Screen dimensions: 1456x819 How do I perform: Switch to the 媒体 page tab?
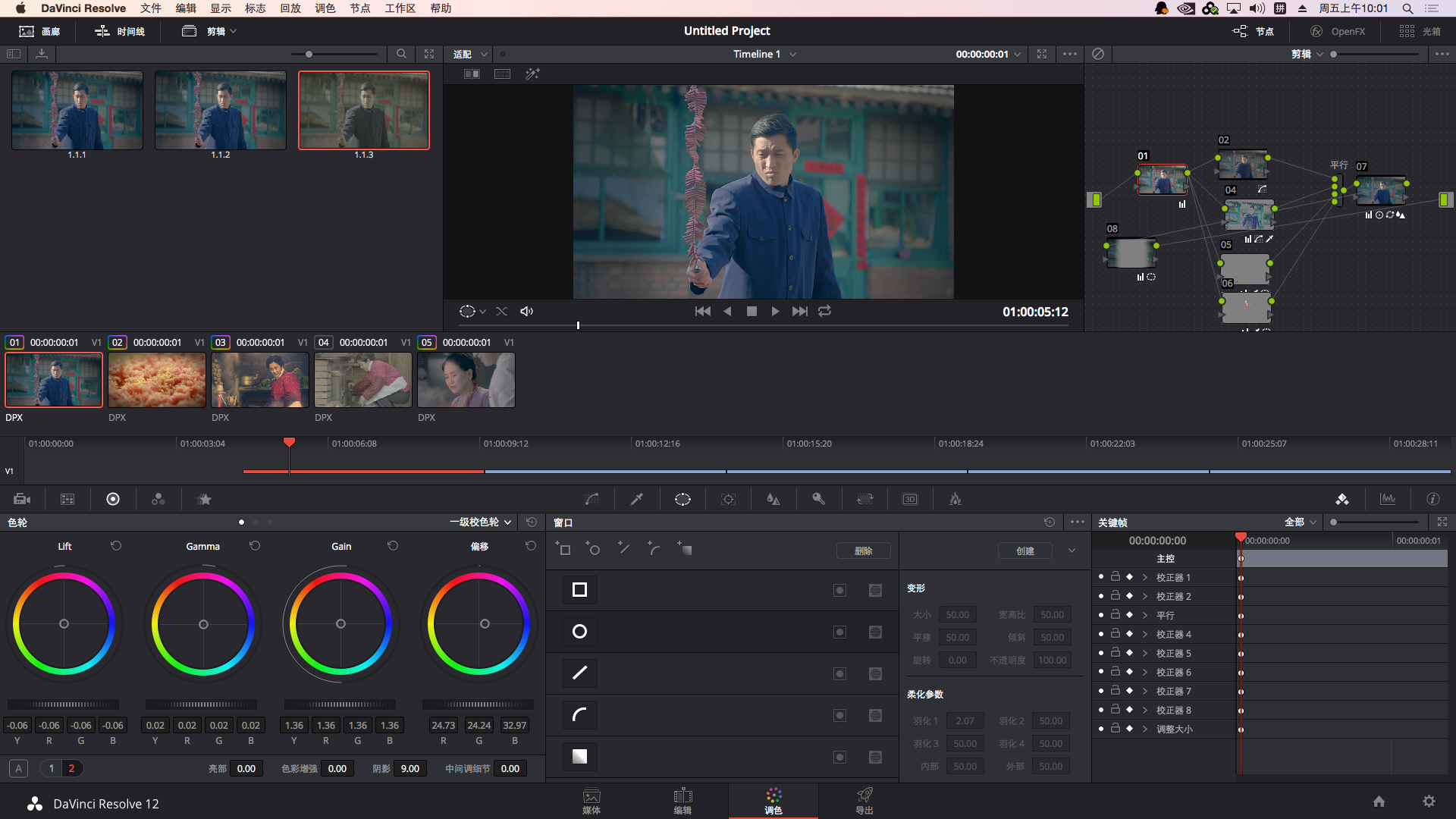[591, 801]
